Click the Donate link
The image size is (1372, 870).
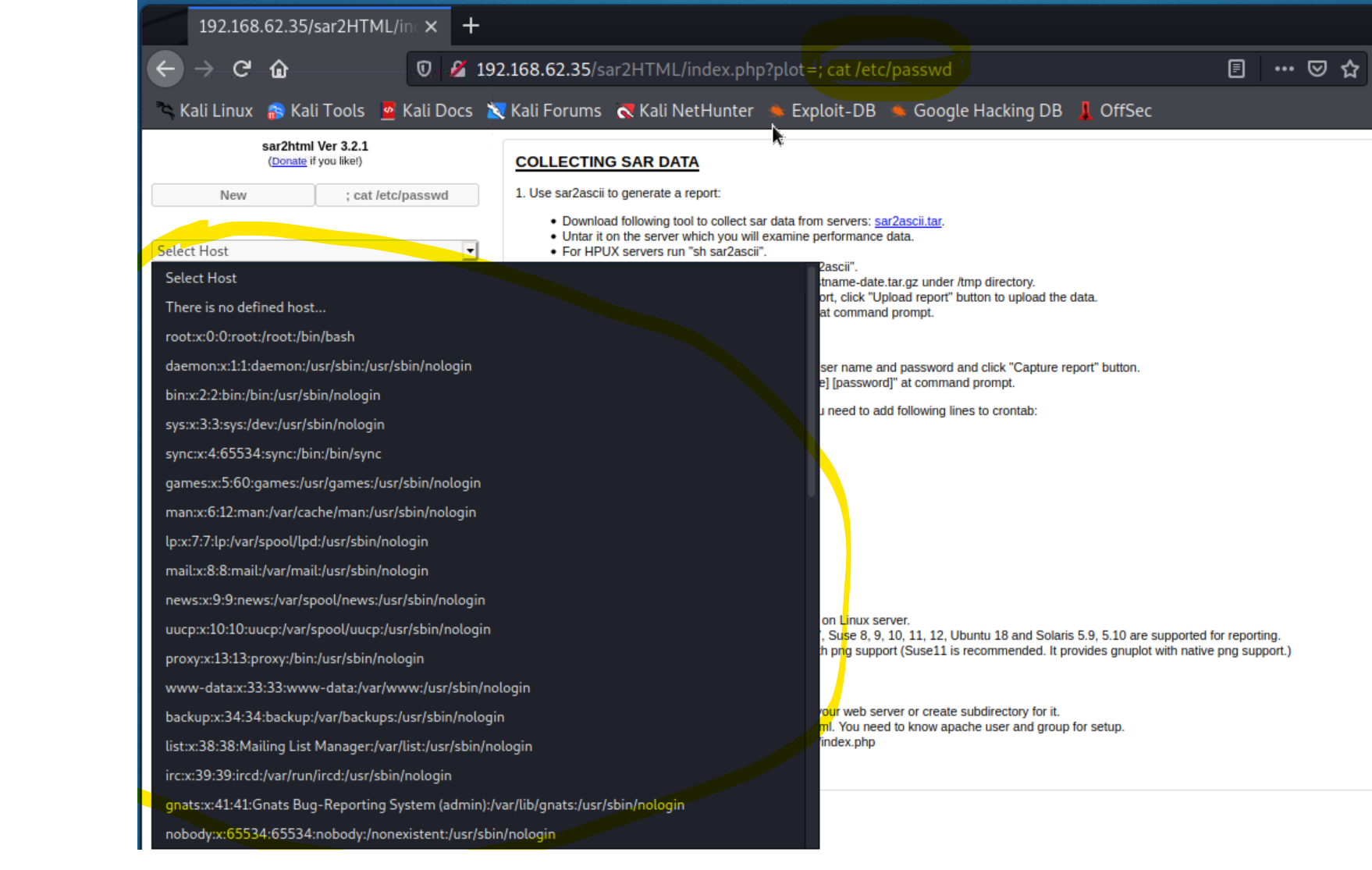(289, 161)
